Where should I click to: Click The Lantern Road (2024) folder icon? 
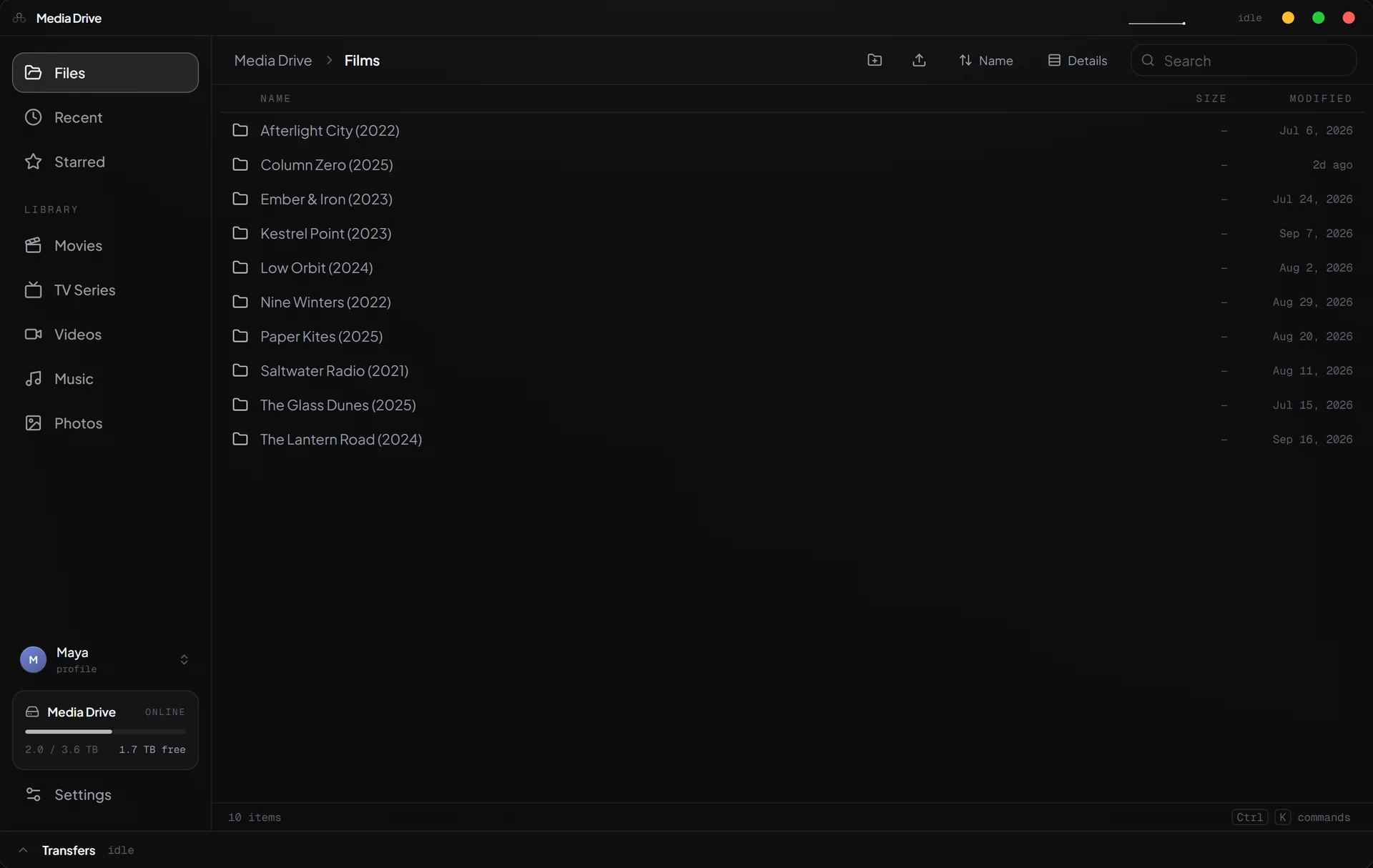240,439
